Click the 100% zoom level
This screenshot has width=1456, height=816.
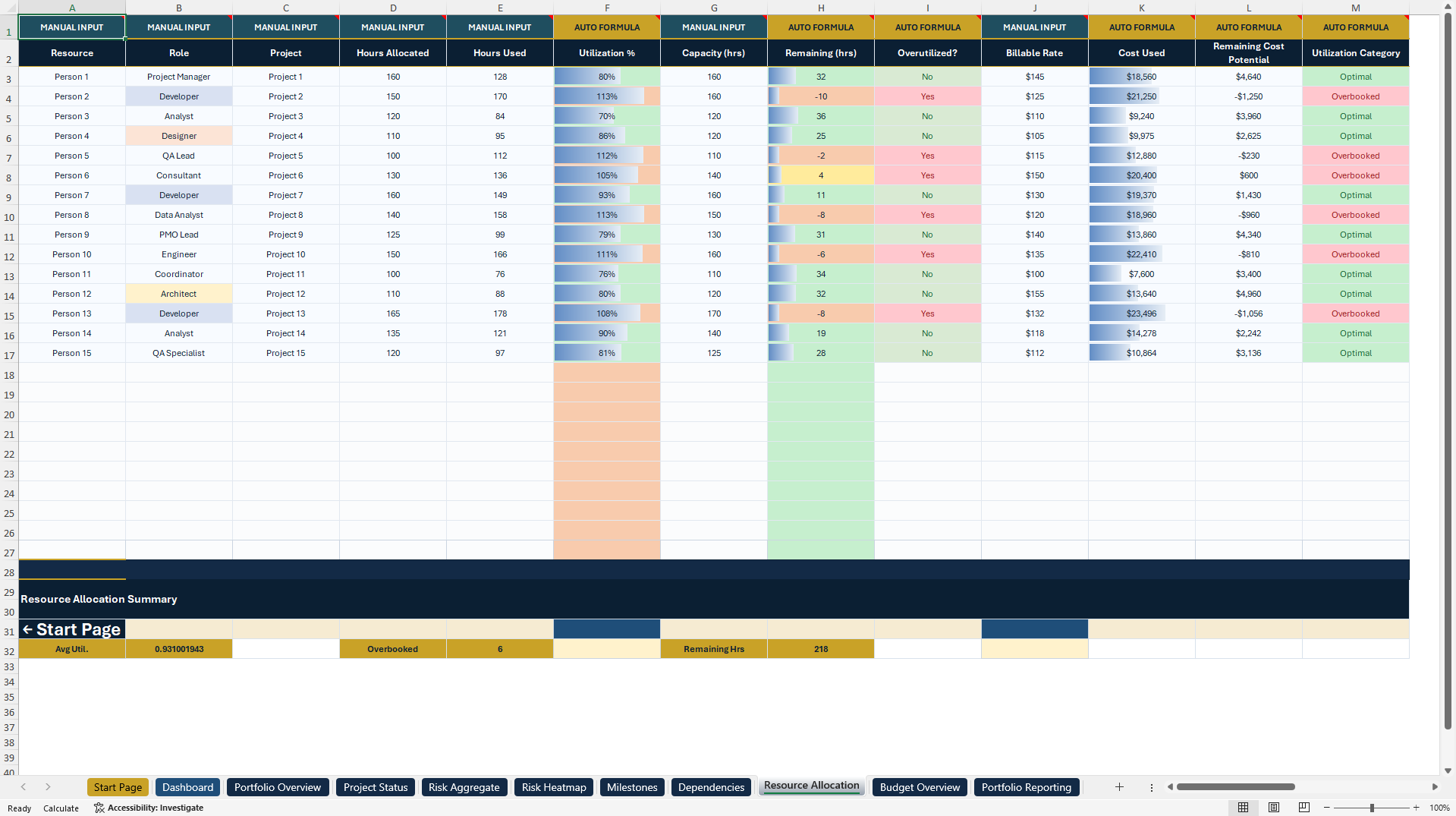click(1439, 808)
